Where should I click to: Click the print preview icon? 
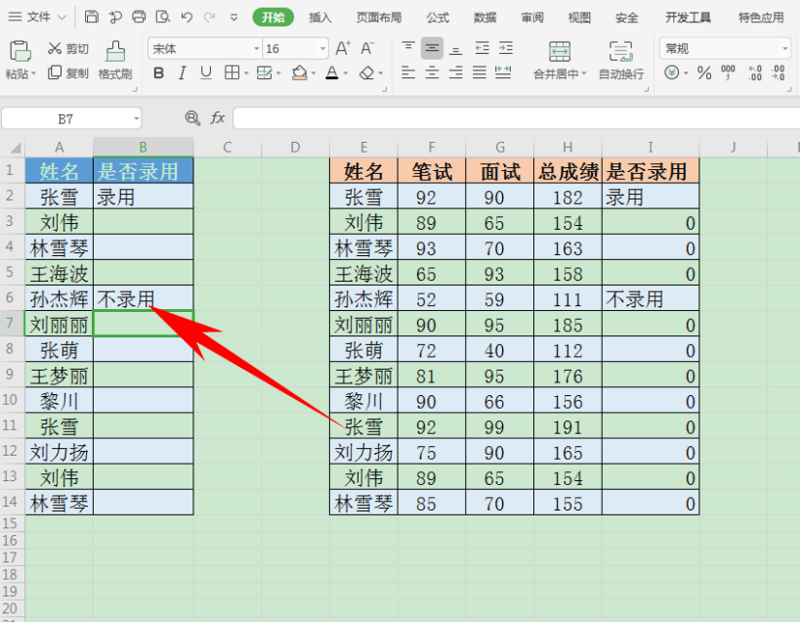162,17
